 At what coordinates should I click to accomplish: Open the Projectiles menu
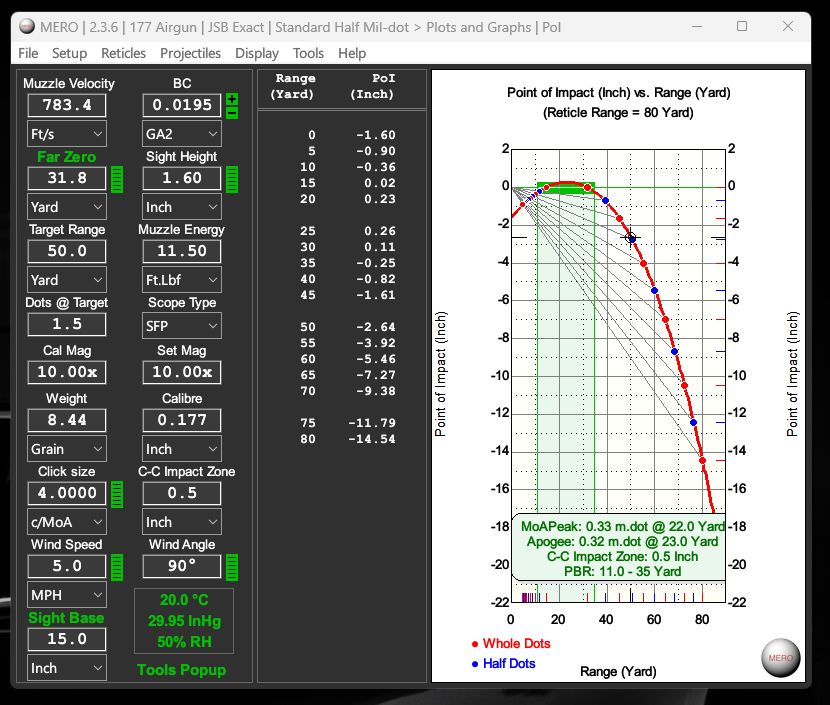pos(191,53)
